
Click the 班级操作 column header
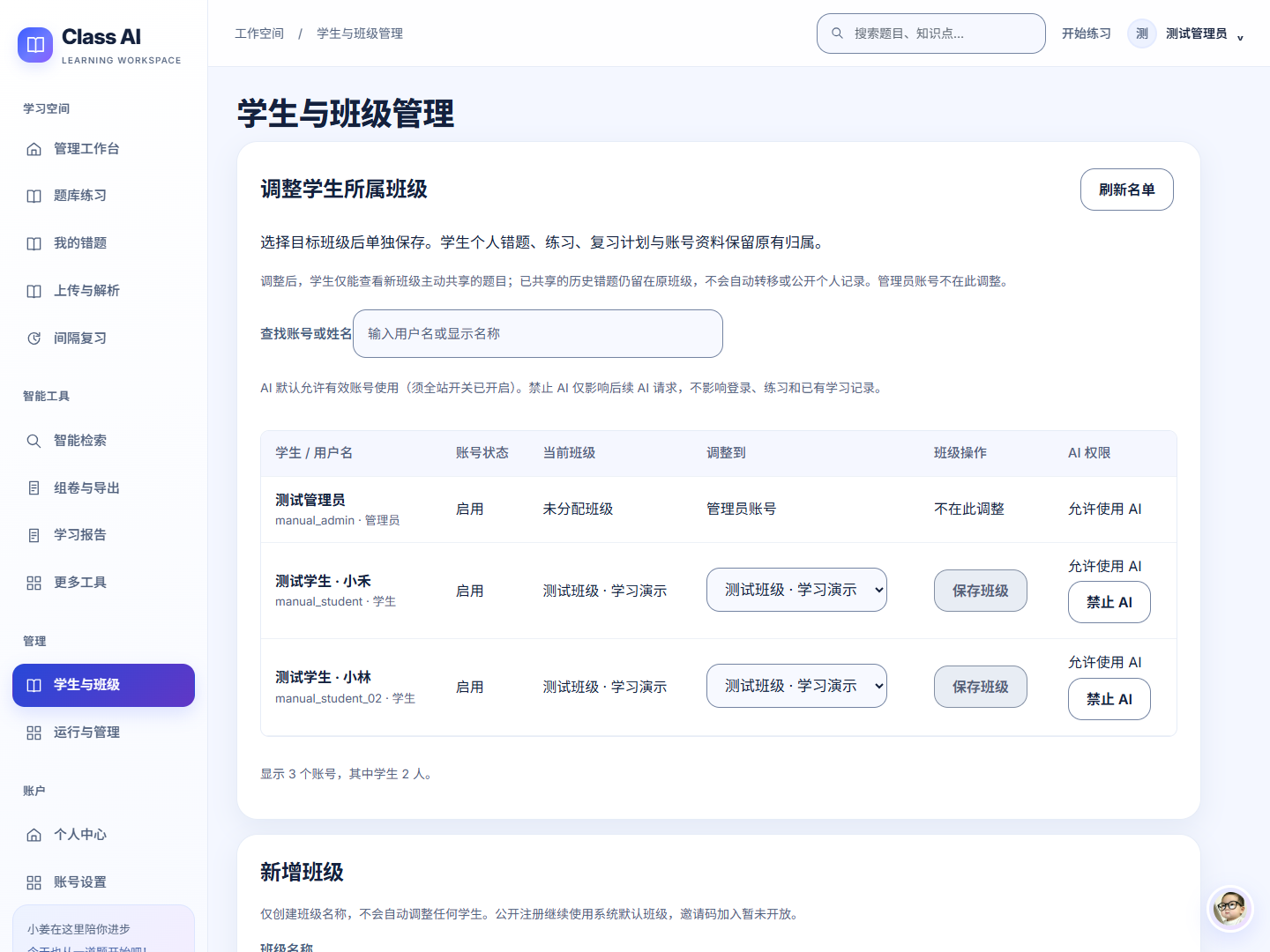pyautogui.click(x=960, y=453)
